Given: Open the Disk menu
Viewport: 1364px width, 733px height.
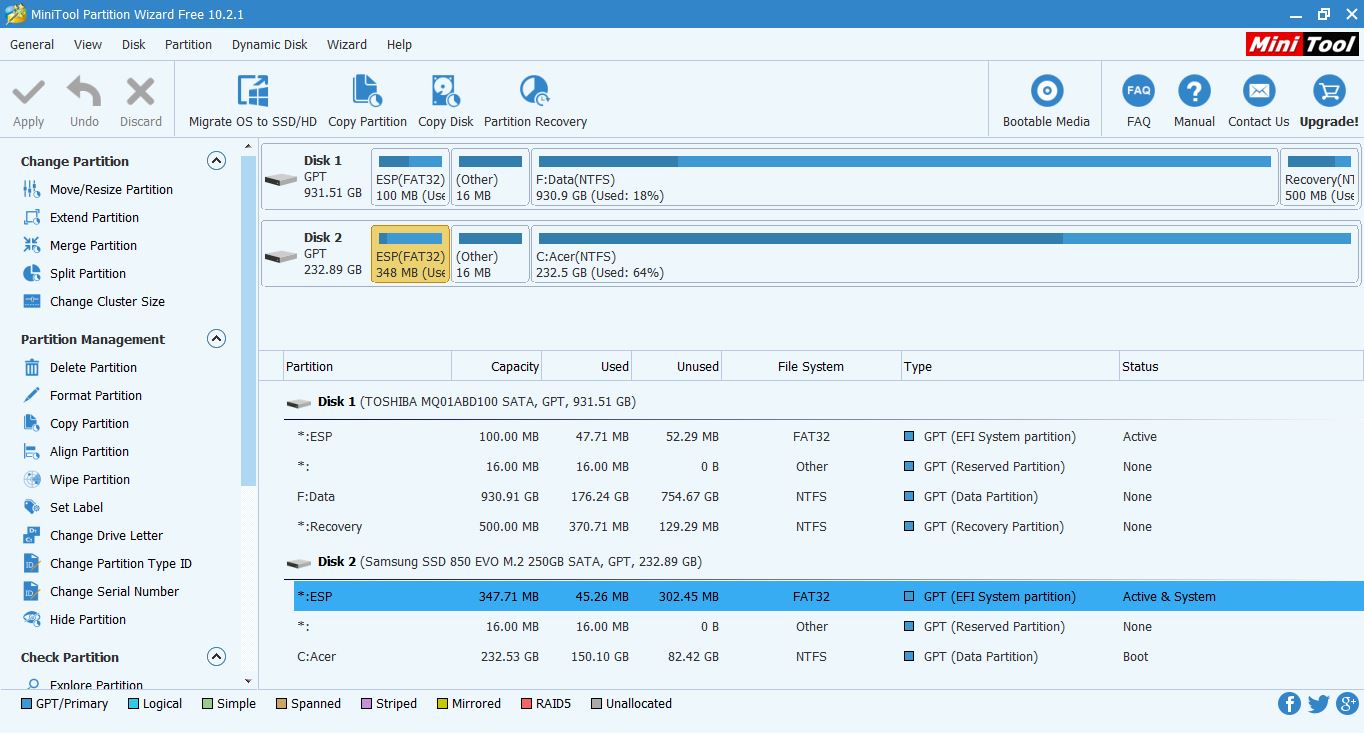Looking at the screenshot, I should 134,44.
